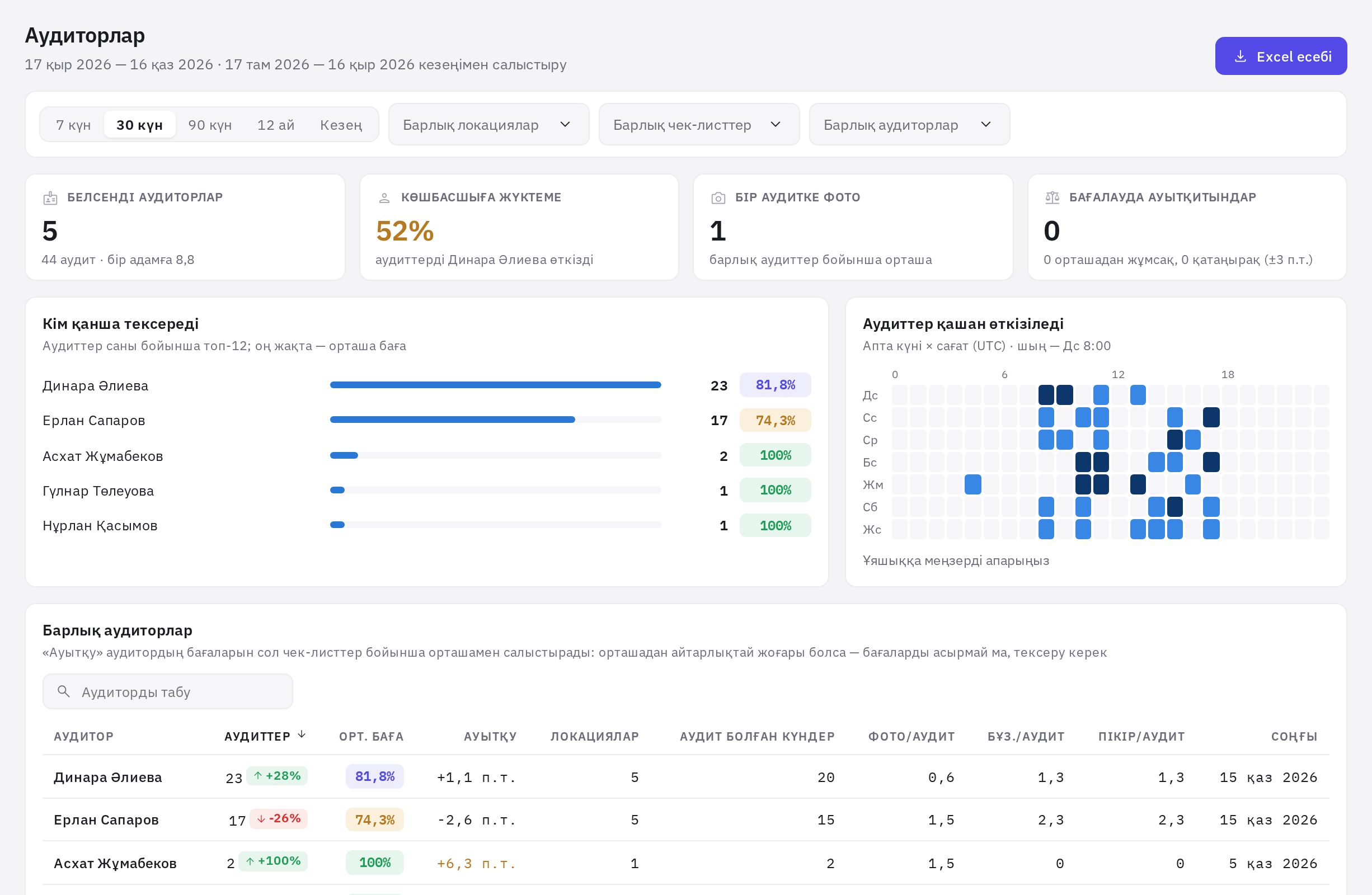1372x895 pixels.
Task: Click the +100% change badge for Асхат Жұмабеков
Action: click(272, 861)
